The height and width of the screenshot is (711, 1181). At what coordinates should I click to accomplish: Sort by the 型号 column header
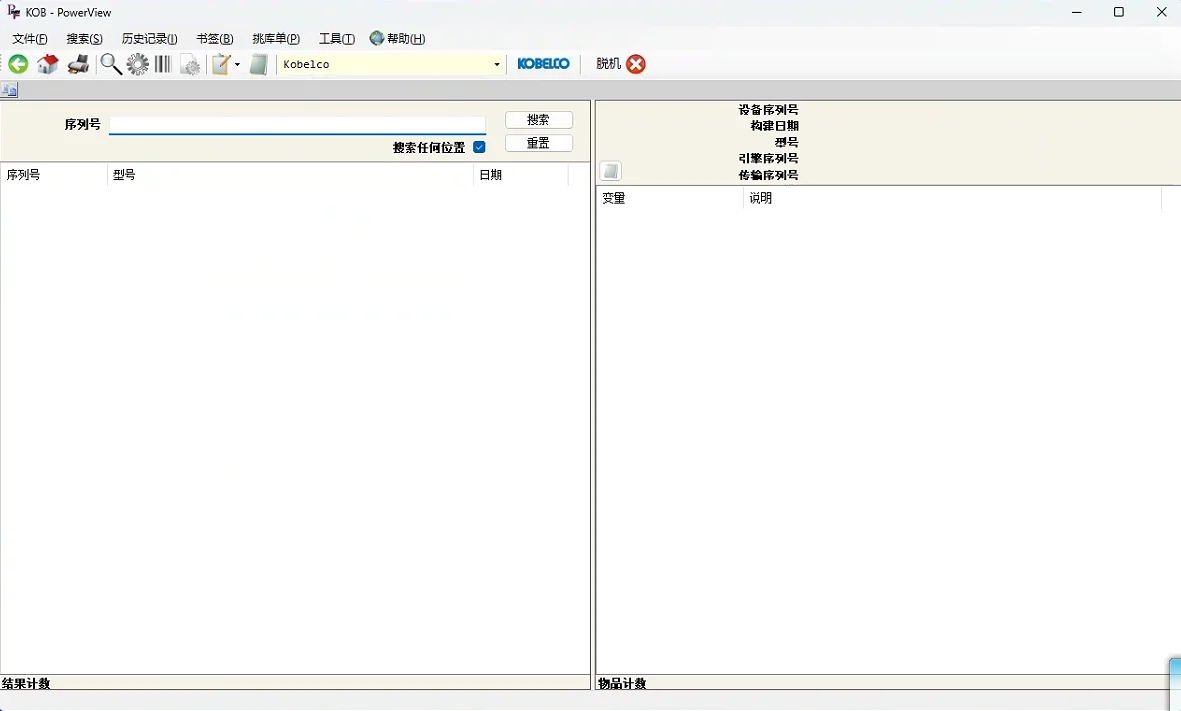[x=290, y=175]
